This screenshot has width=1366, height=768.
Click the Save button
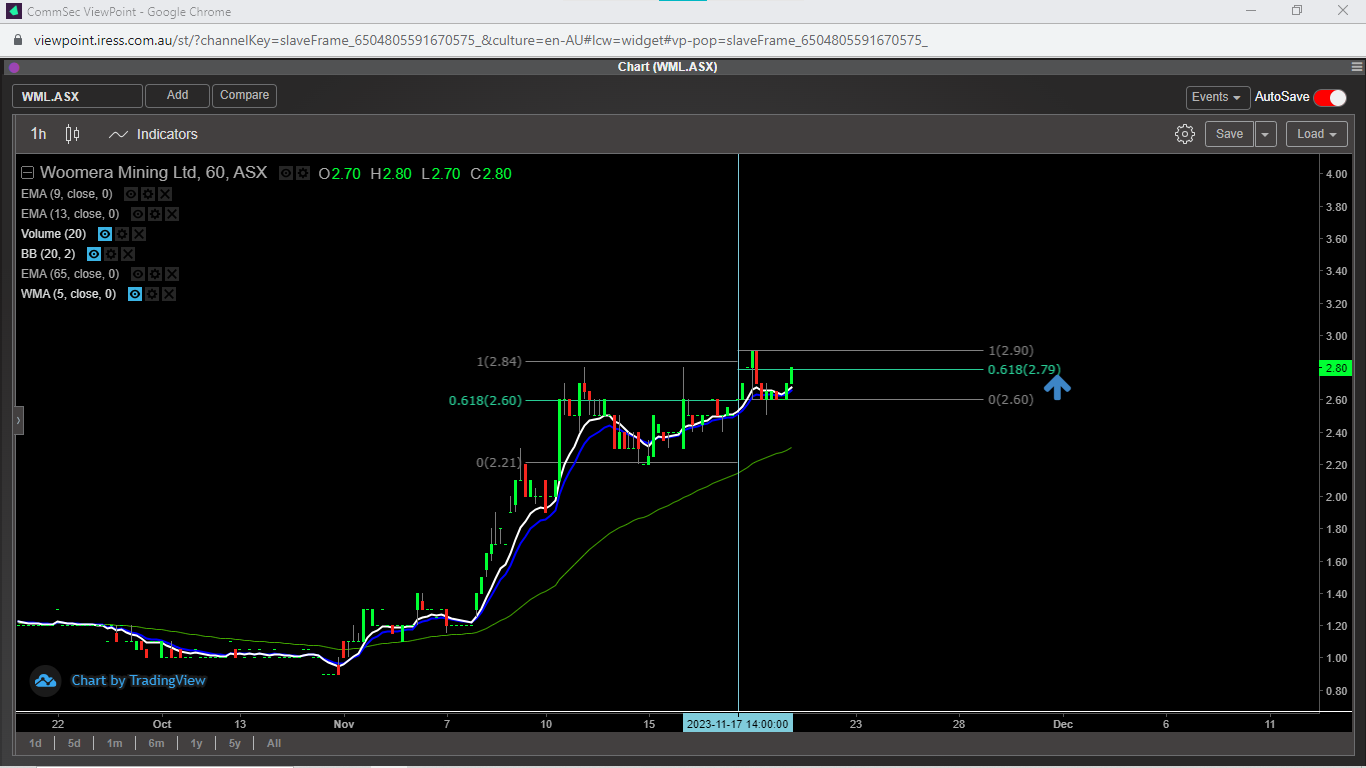click(1229, 134)
